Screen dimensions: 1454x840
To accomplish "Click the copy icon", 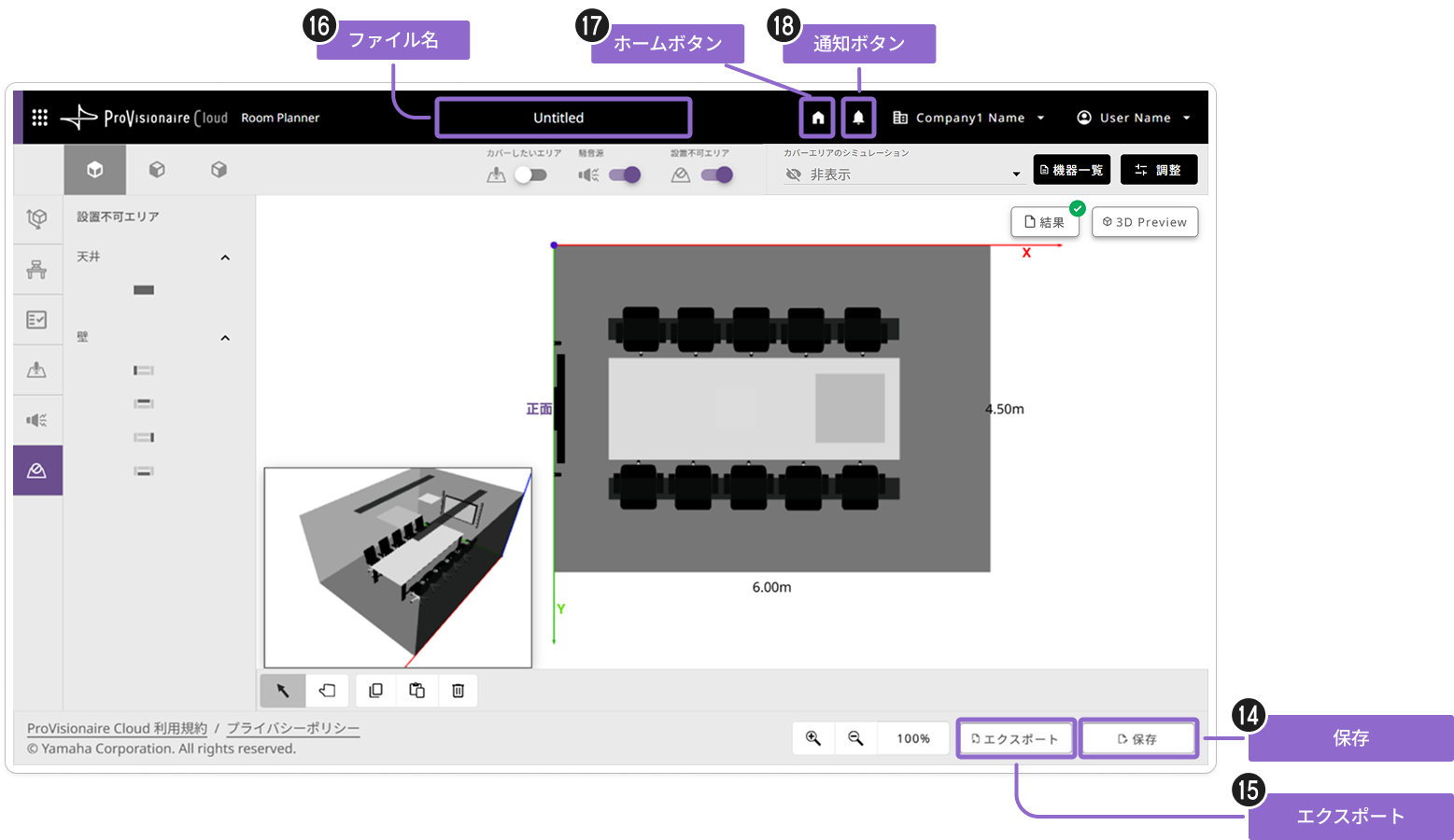I will [375, 691].
